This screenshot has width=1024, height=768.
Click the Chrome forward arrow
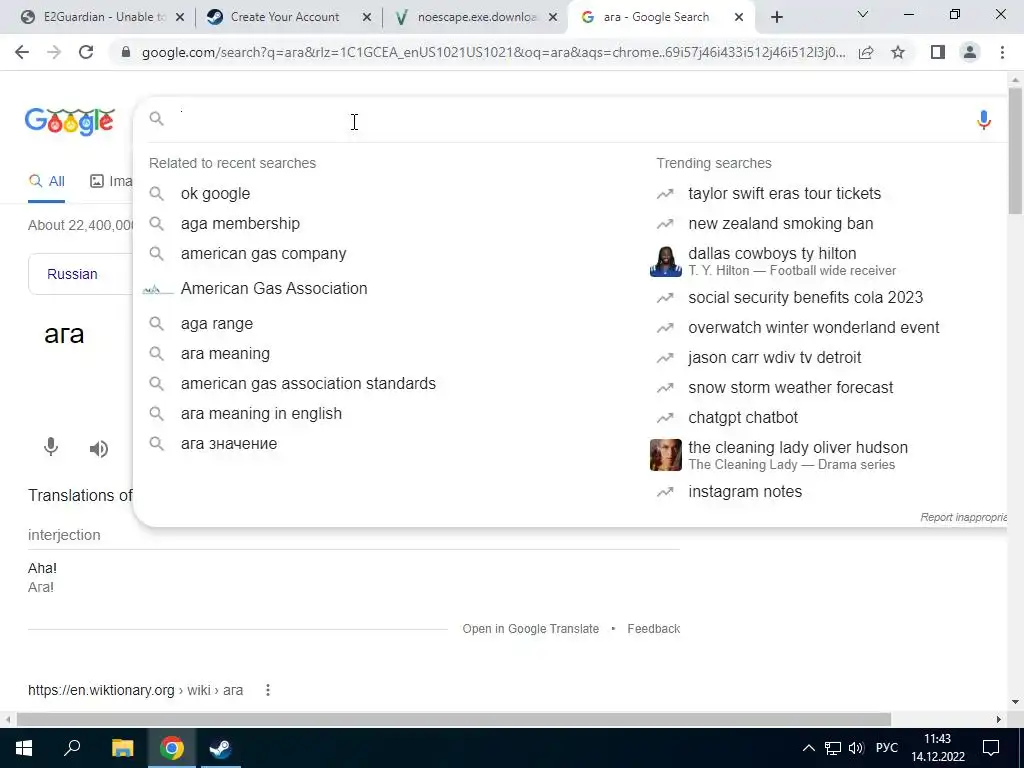coord(54,52)
